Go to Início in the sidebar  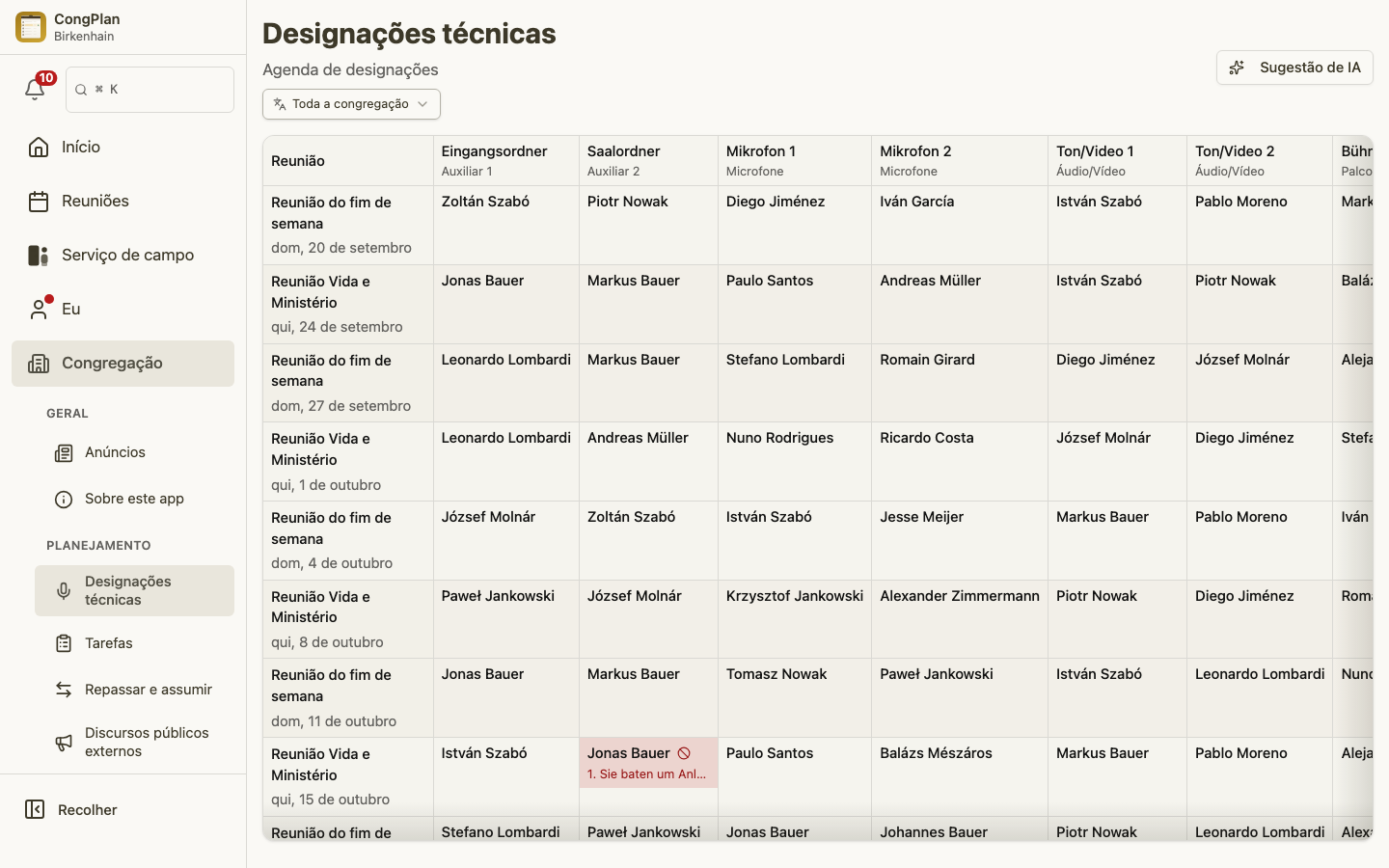point(123,148)
